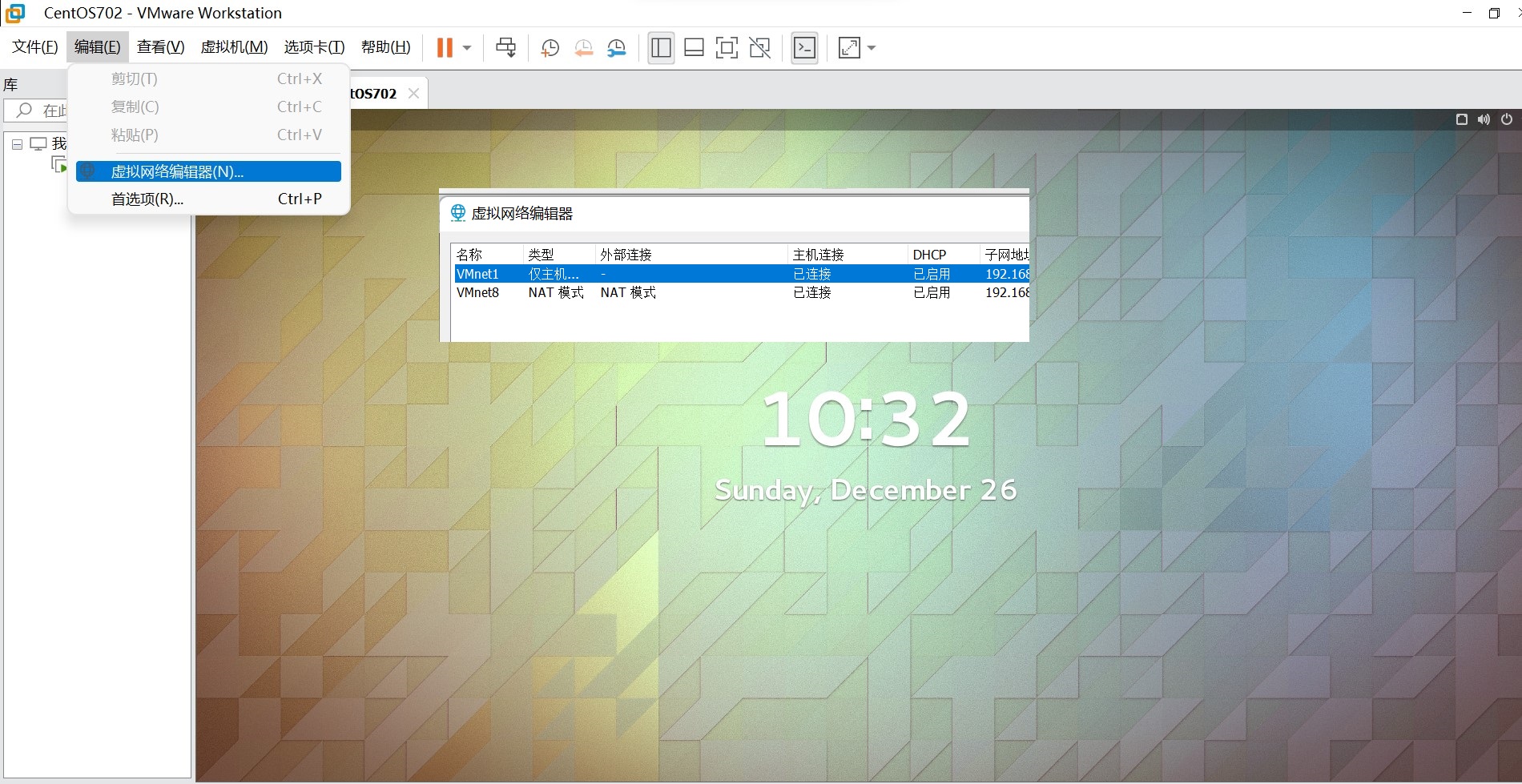
Task: Toggle the library sidebar view
Action: [661, 48]
